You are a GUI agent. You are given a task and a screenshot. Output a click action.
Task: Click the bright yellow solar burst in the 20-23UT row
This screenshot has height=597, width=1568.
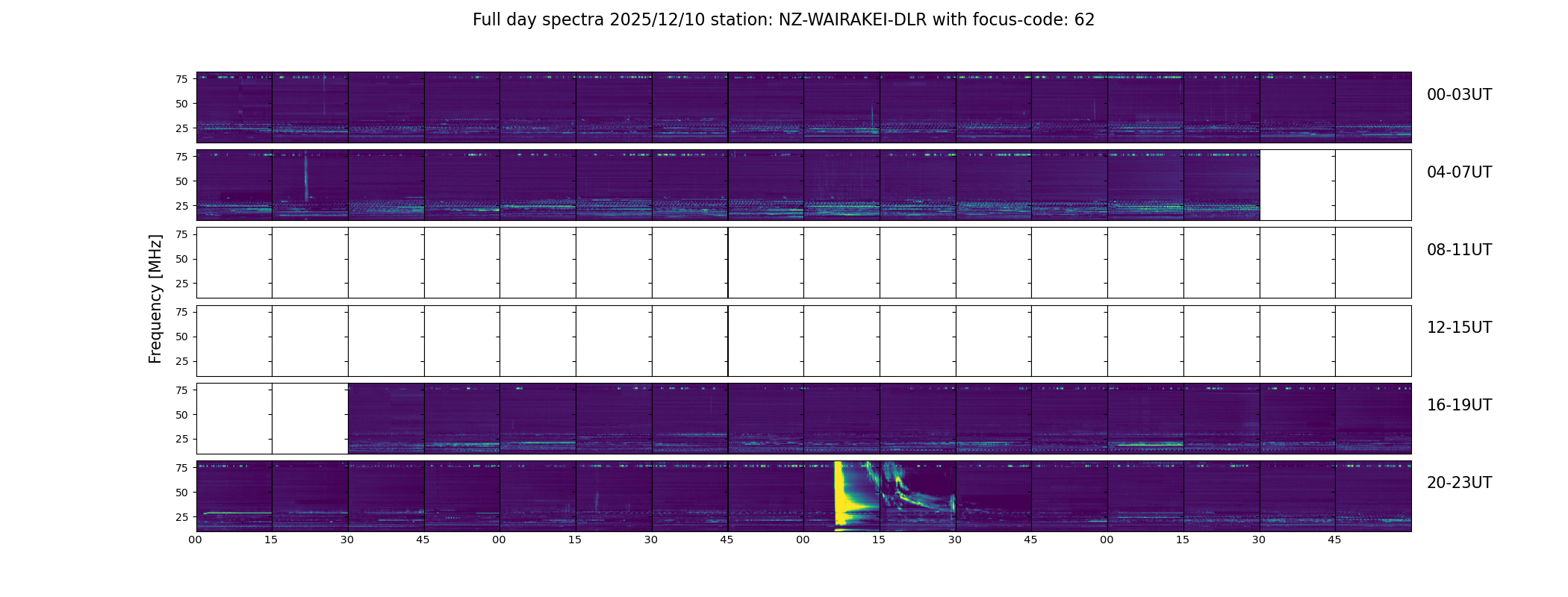pyautogui.click(x=842, y=495)
